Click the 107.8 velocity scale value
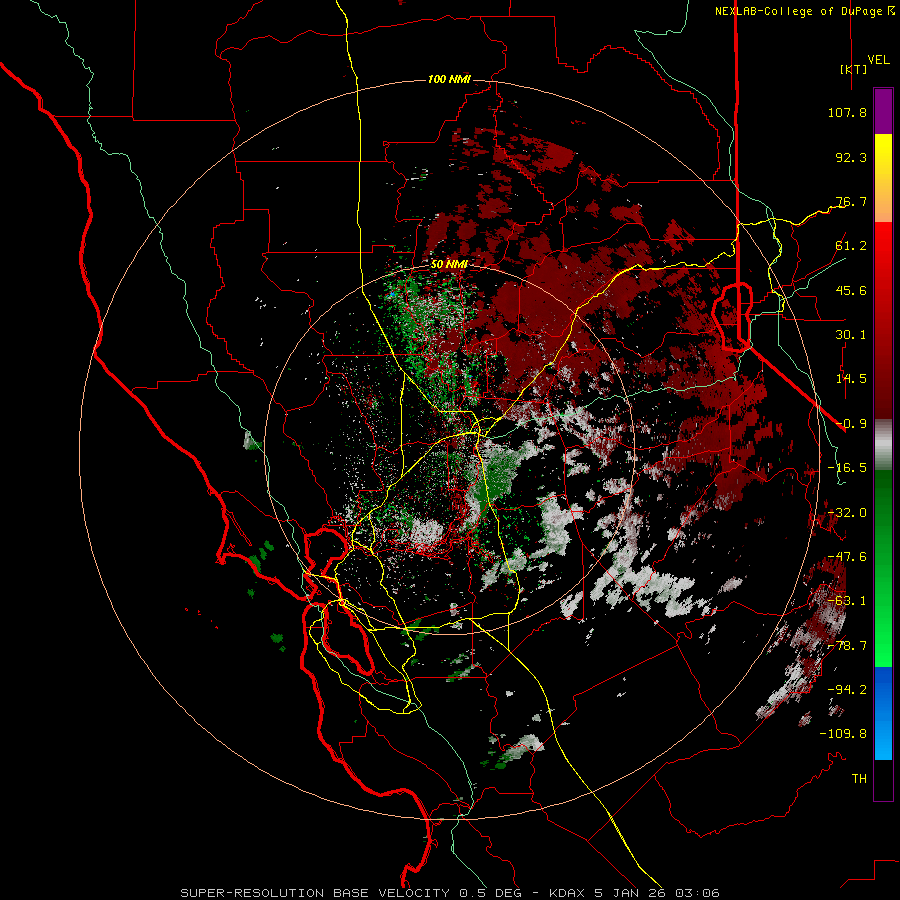Viewport: 900px width, 900px height. (847, 112)
